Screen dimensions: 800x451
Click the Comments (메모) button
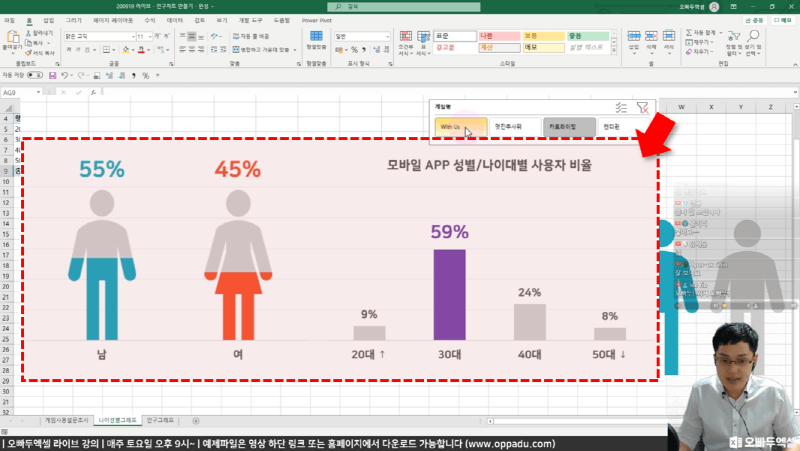click(783, 20)
